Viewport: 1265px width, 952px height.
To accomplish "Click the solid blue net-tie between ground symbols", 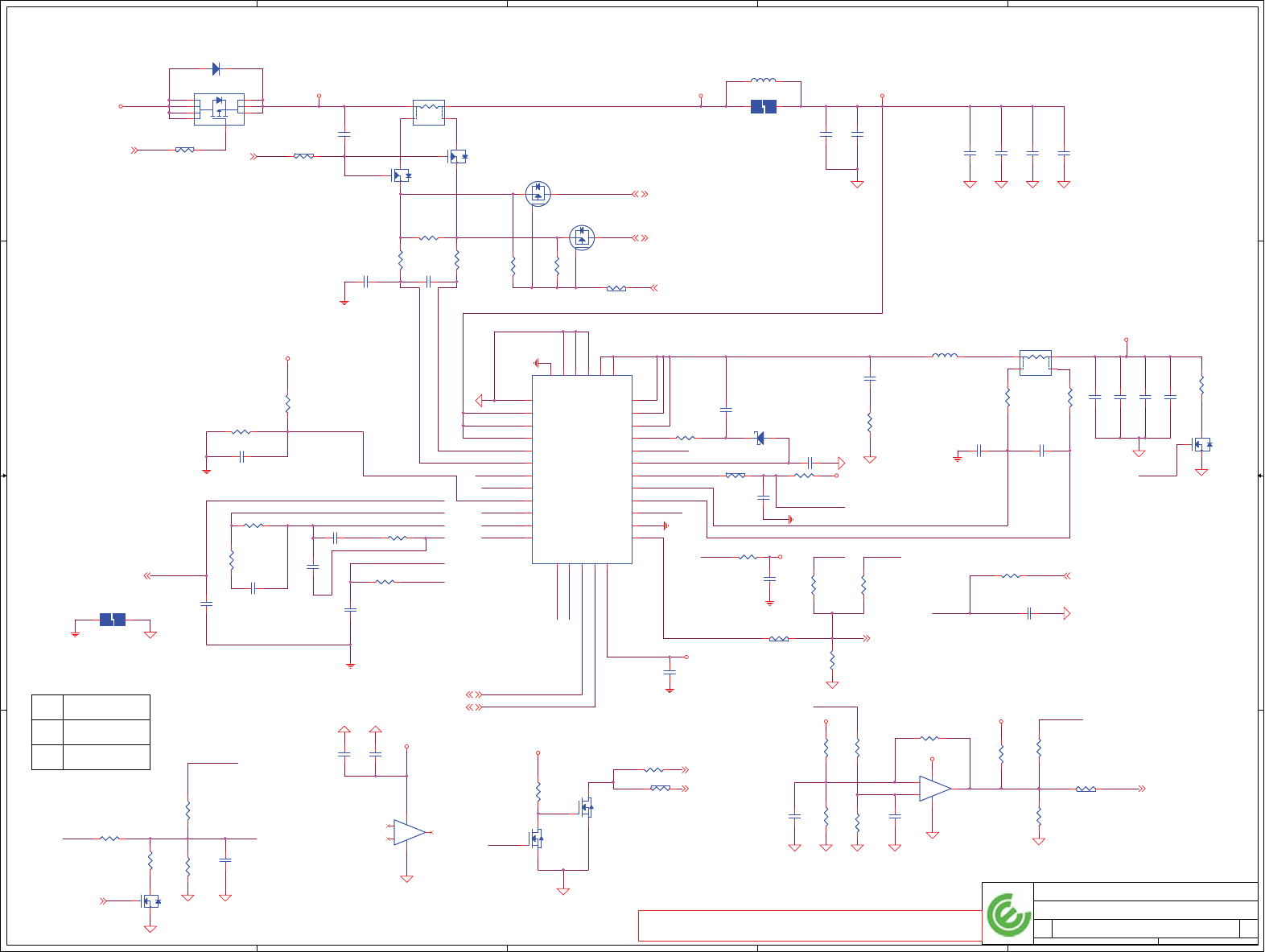I will pyautogui.click(x=113, y=620).
